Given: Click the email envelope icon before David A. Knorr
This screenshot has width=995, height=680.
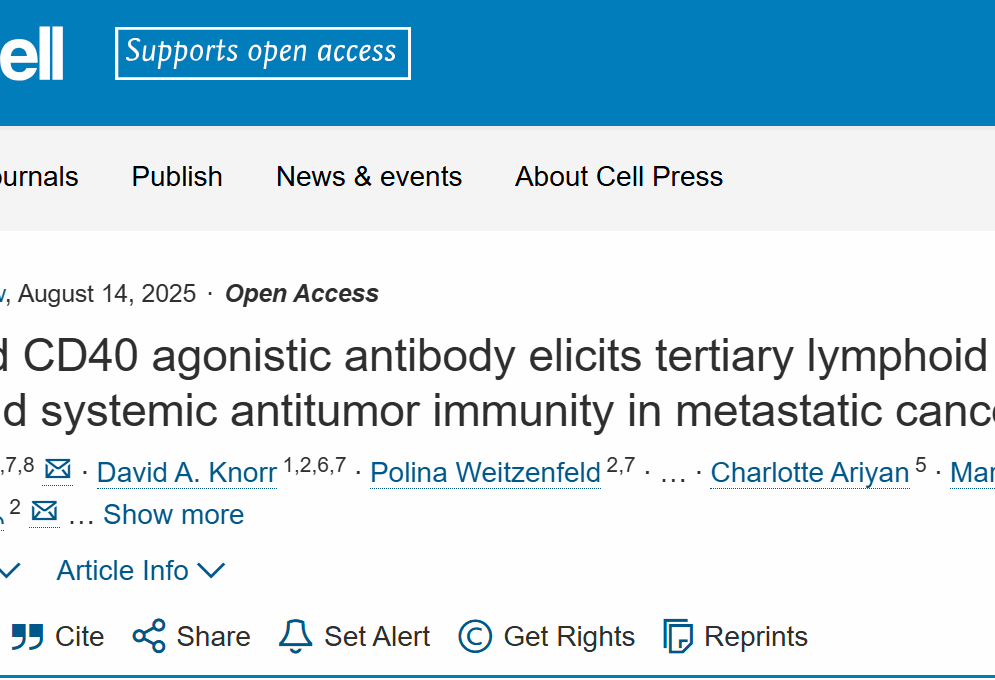Looking at the screenshot, I should 58,470.
